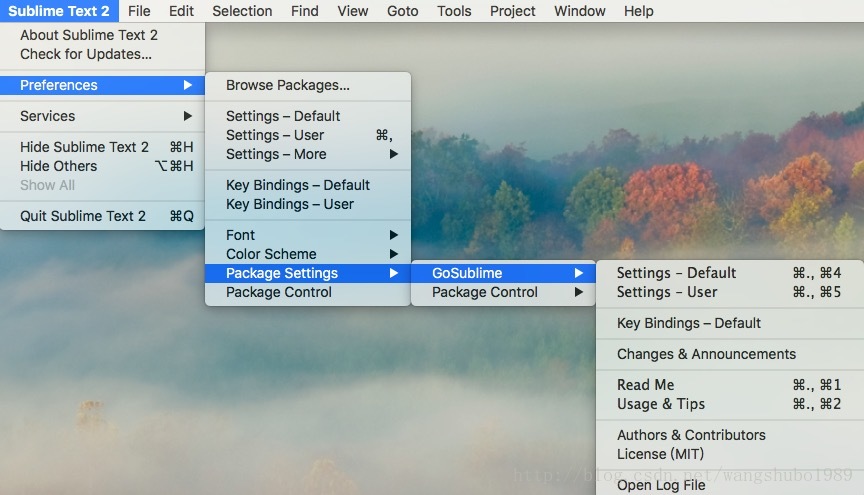Open Settings – User in Preferences submenu
This screenshot has width=864, height=495.
[x=308, y=135]
